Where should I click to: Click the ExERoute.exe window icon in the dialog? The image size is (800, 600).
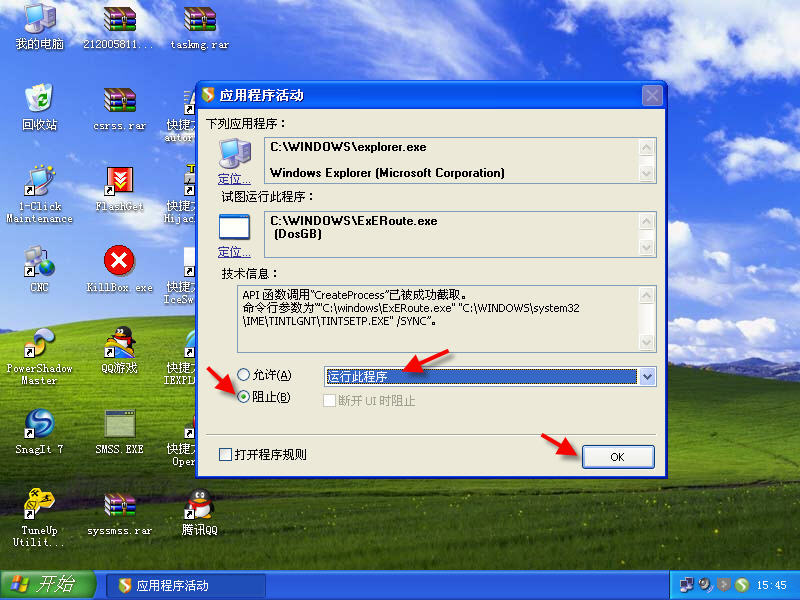[x=234, y=228]
